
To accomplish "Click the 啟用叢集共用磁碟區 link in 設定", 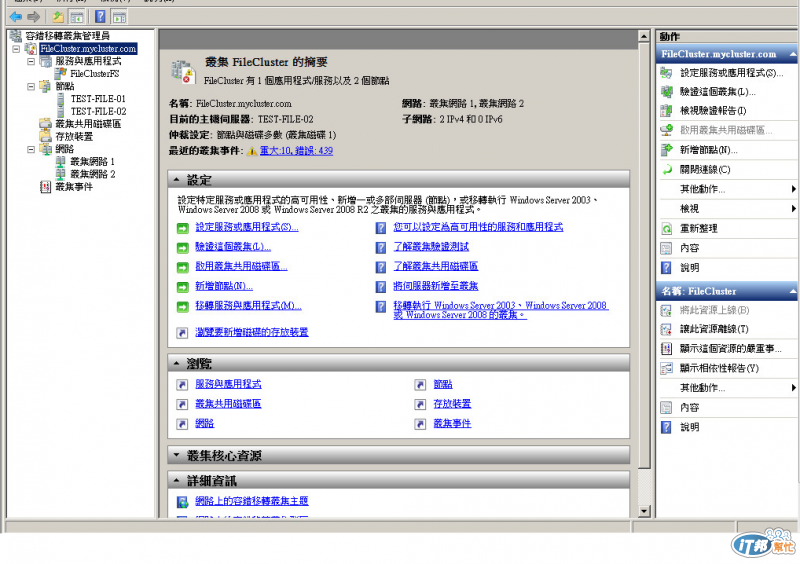I will [x=241, y=266].
